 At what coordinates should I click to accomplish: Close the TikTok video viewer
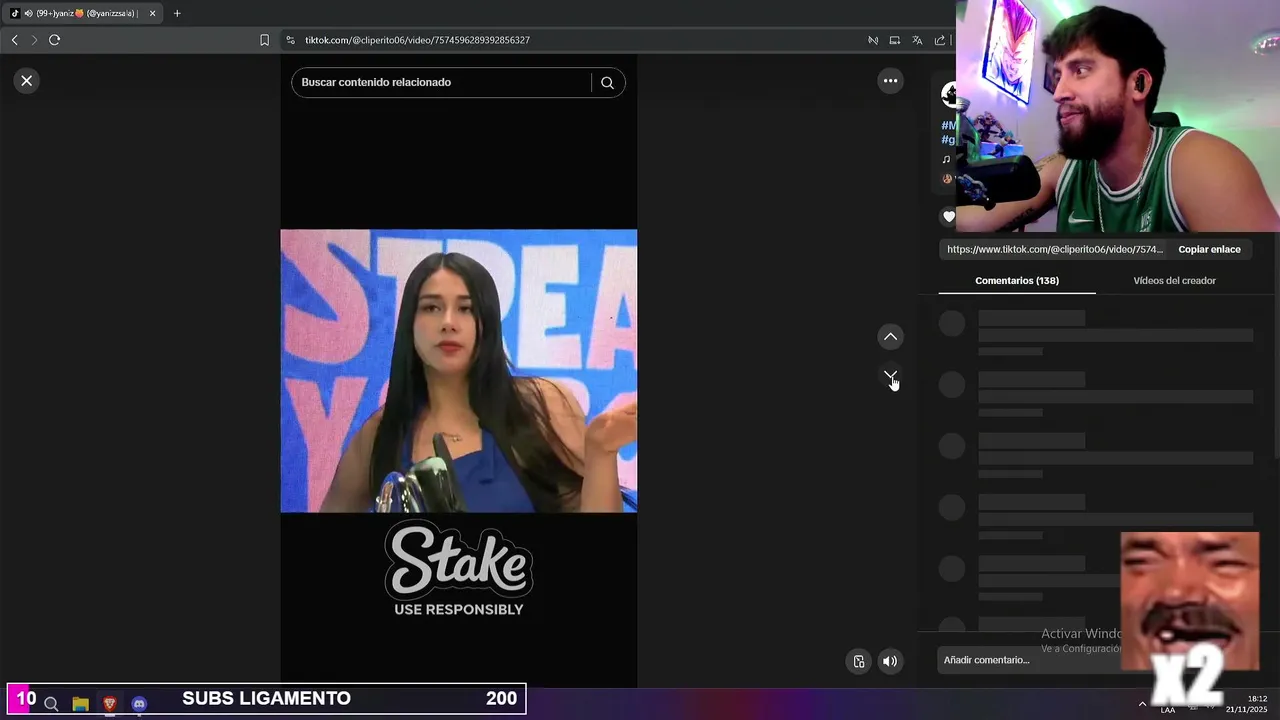coord(27,81)
